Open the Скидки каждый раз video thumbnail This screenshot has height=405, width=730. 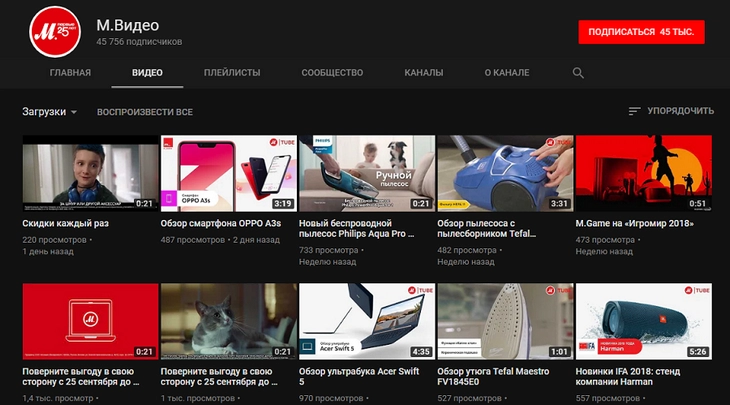[90, 173]
